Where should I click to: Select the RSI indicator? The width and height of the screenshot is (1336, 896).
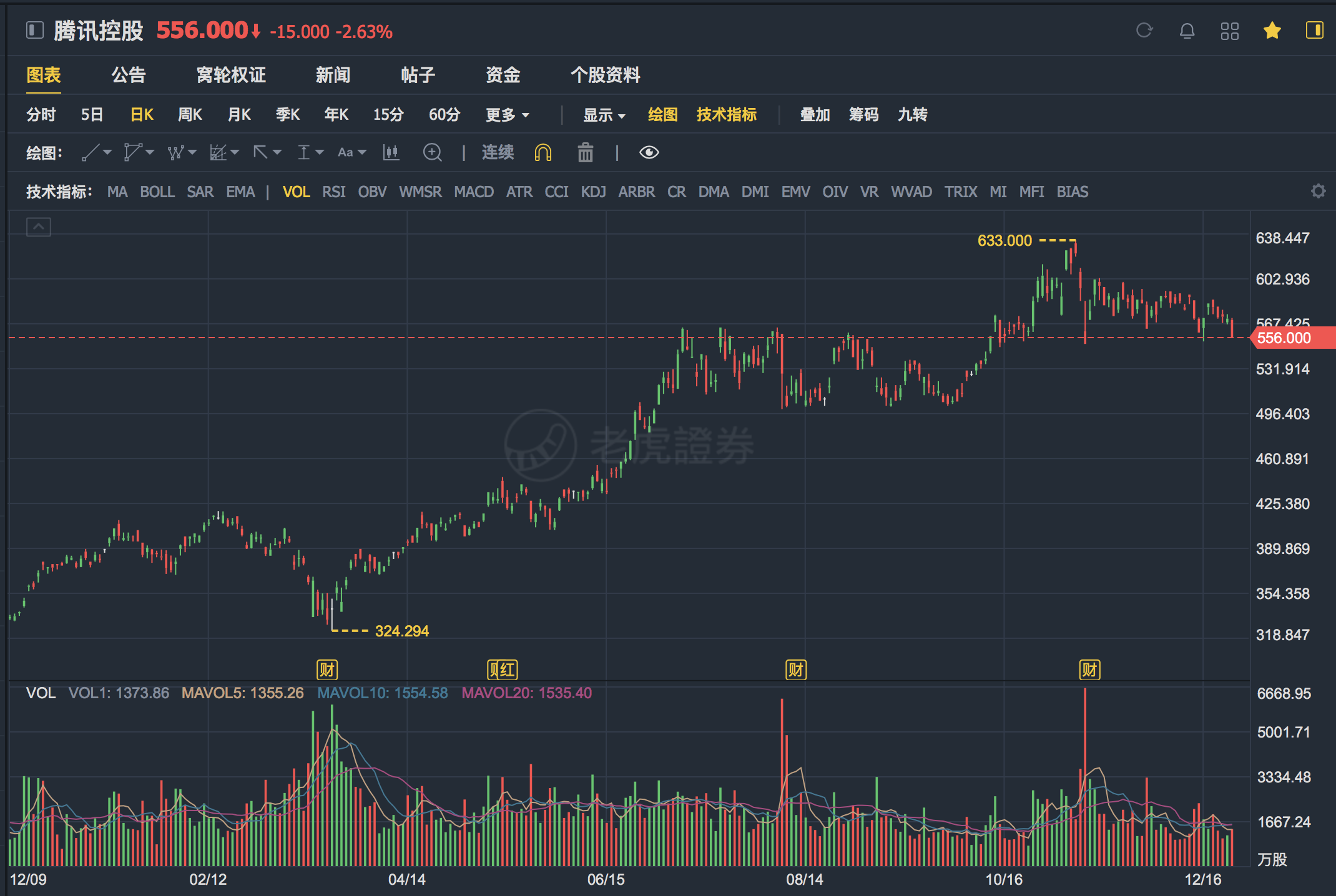(x=334, y=192)
